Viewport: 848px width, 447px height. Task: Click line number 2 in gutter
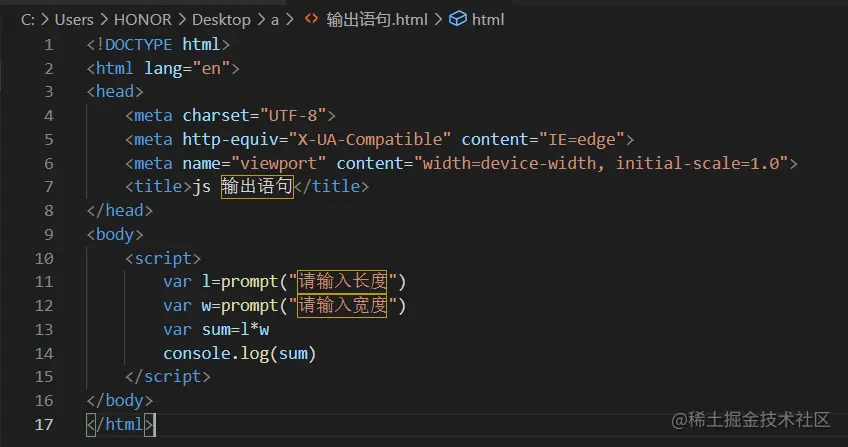pyautogui.click(x=49, y=68)
